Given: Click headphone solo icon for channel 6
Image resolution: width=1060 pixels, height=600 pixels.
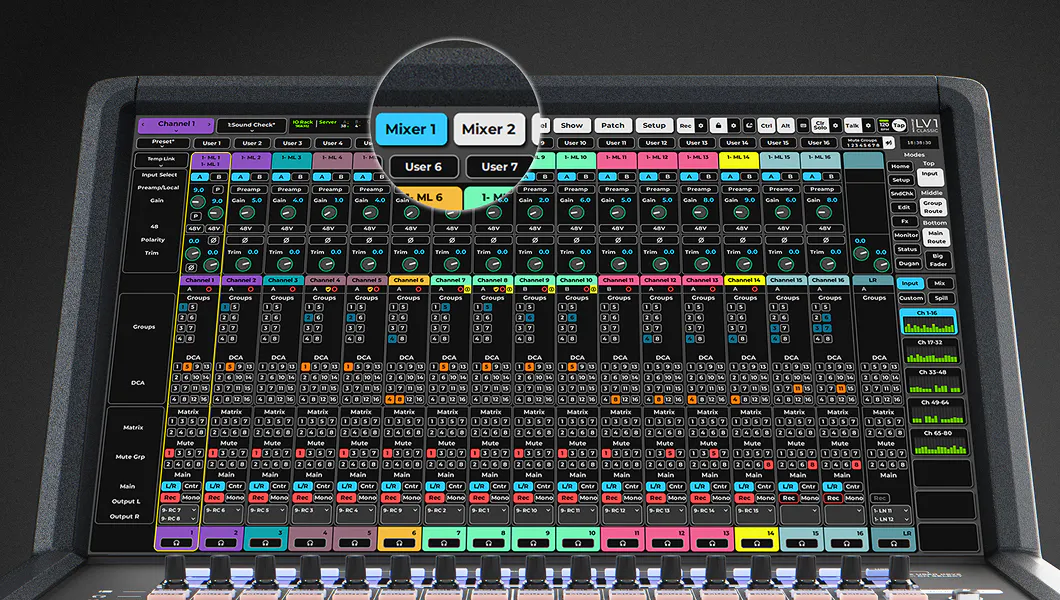Looking at the screenshot, I should 399,543.
